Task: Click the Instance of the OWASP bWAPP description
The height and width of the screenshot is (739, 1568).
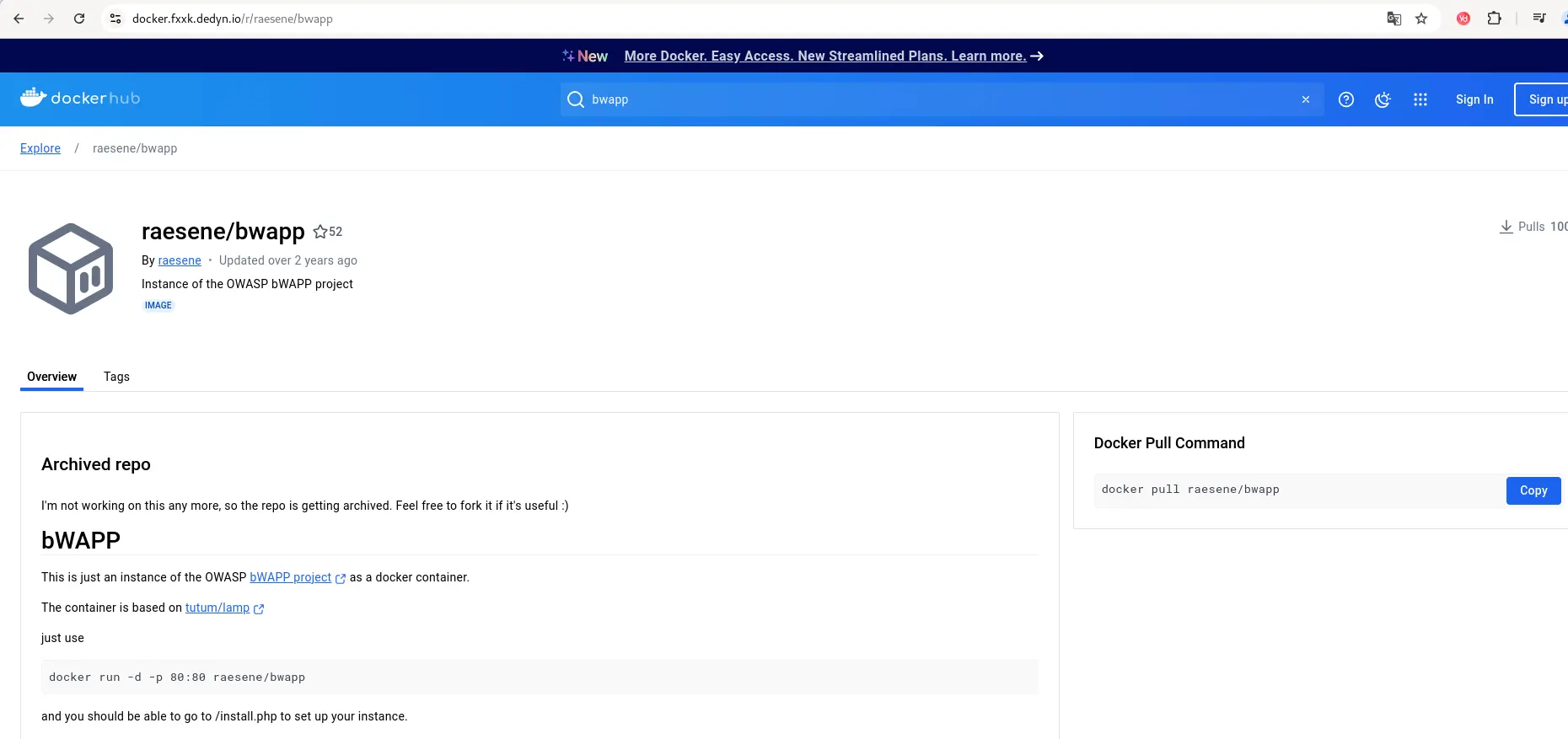Action: (x=247, y=284)
